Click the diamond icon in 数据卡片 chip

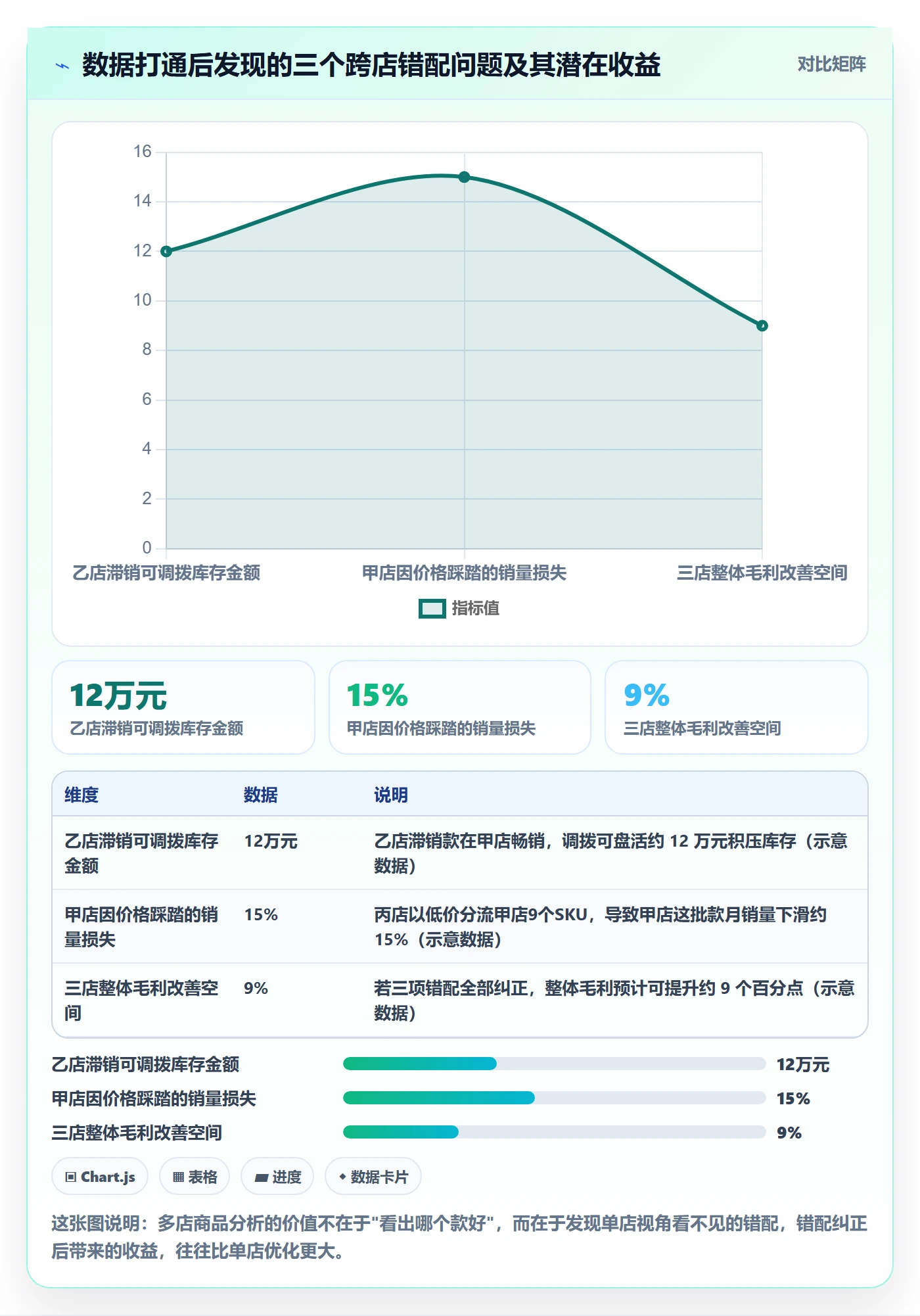pyautogui.click(x=342, y=1177)
